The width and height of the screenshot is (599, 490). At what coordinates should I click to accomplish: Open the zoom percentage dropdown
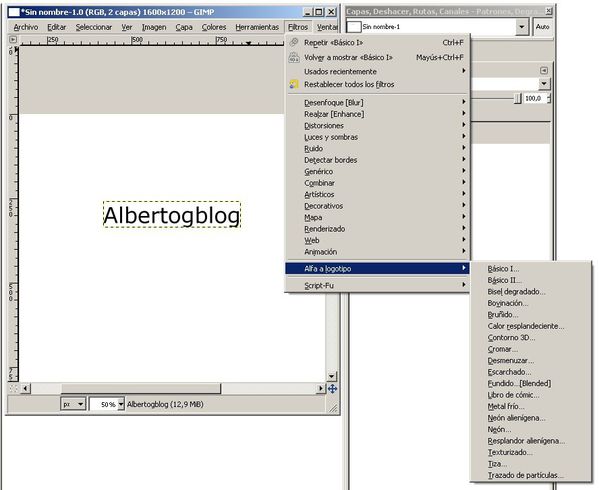pos(121,404)
